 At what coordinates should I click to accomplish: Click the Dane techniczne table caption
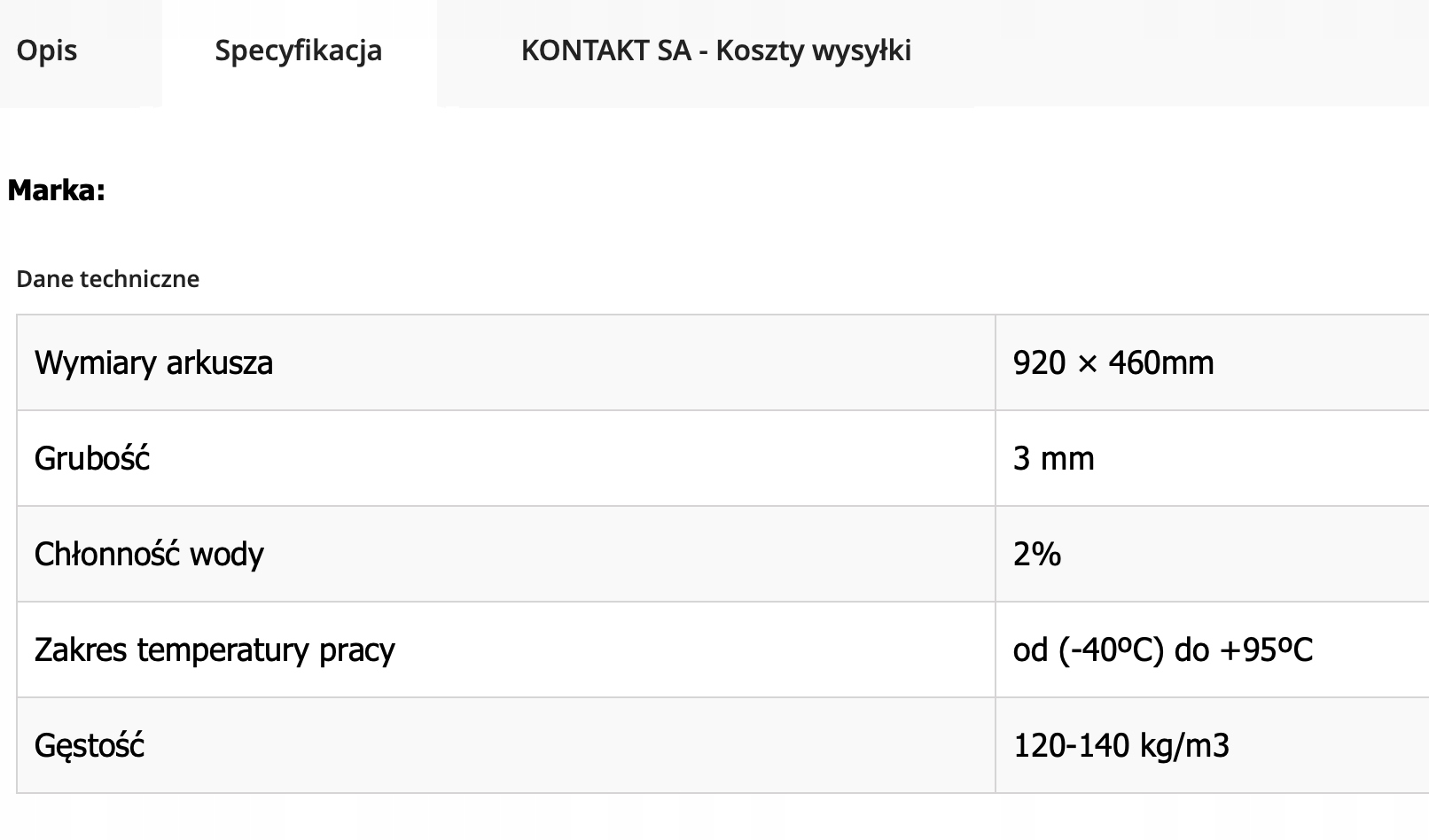pos(107,279)
